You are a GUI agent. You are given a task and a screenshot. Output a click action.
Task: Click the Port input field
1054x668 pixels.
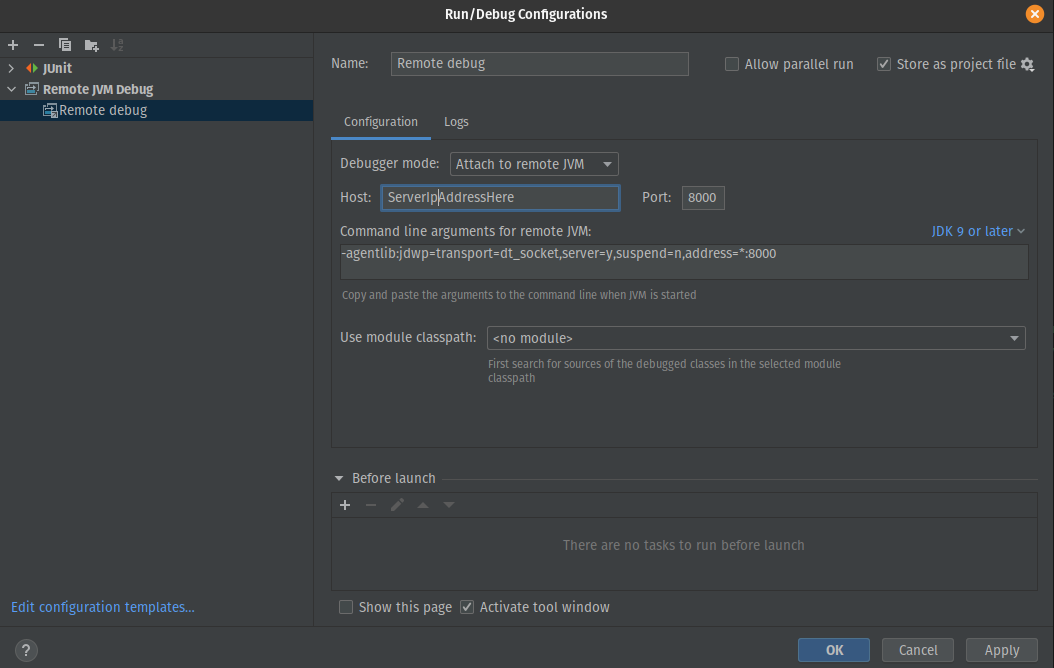pos(702,197)
